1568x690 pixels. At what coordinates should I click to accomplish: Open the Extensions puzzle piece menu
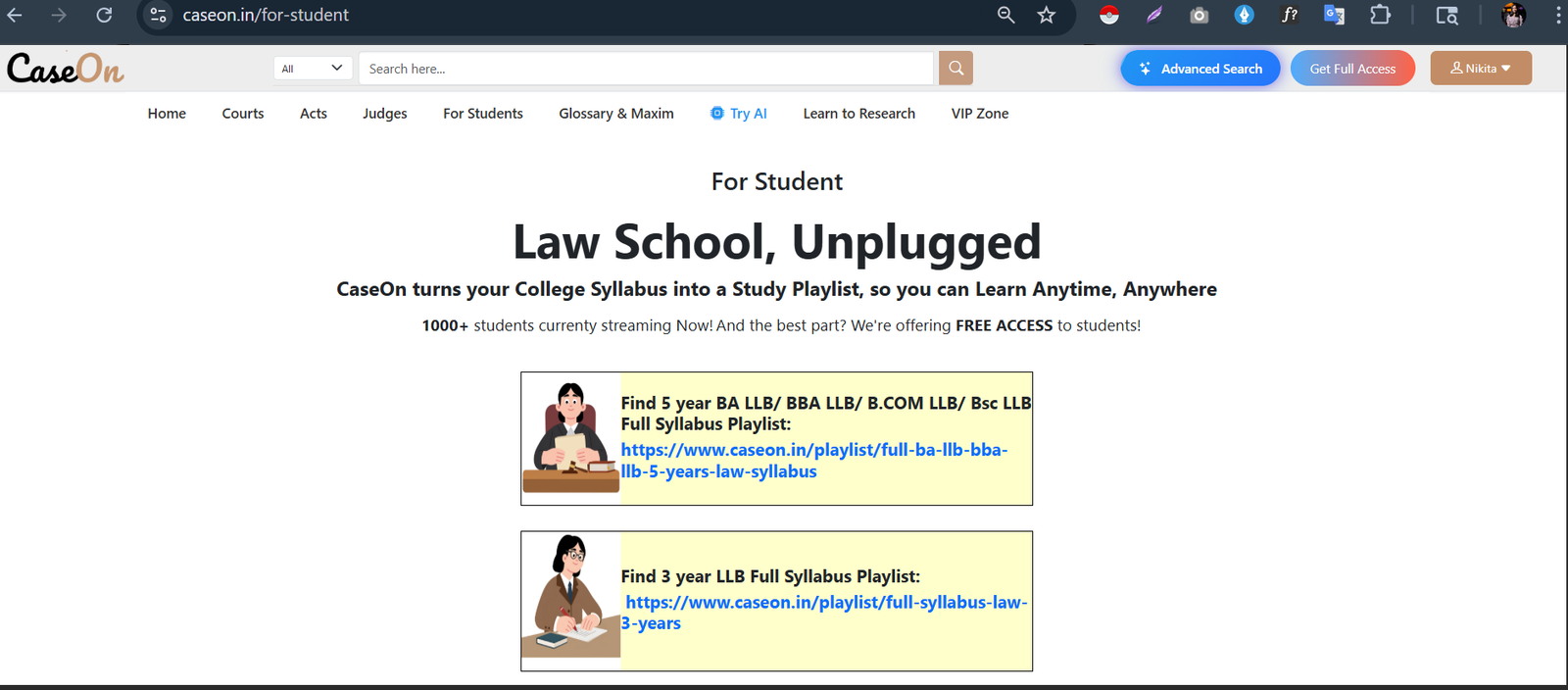pos(1380,15)
